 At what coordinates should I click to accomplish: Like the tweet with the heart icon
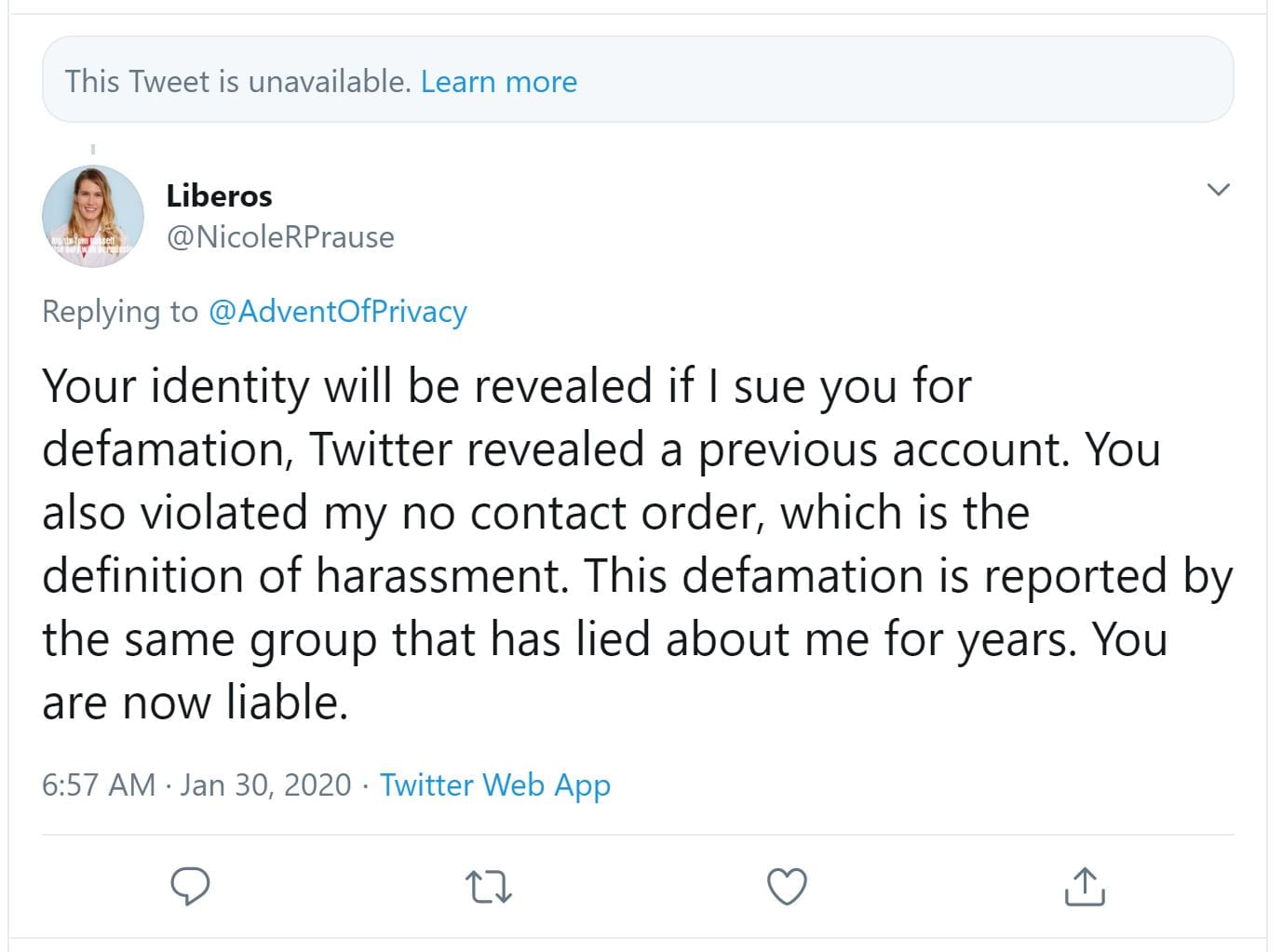pos(787,886)
